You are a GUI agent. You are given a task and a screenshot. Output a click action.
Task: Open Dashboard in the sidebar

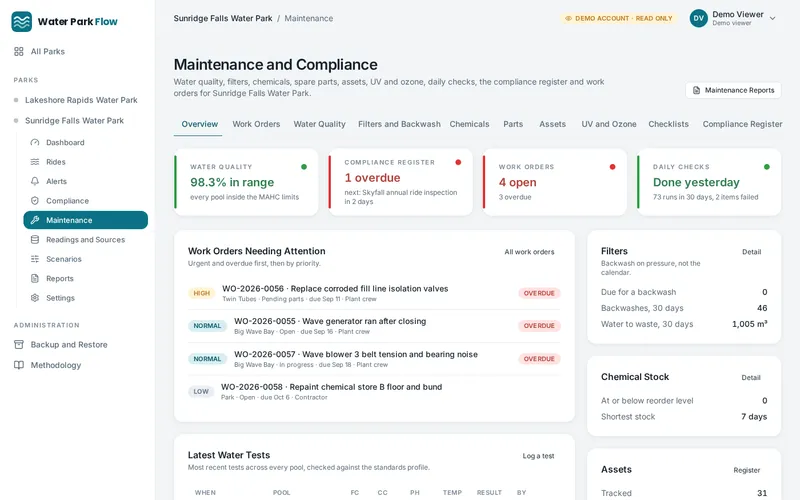click(x=65, y=142)
